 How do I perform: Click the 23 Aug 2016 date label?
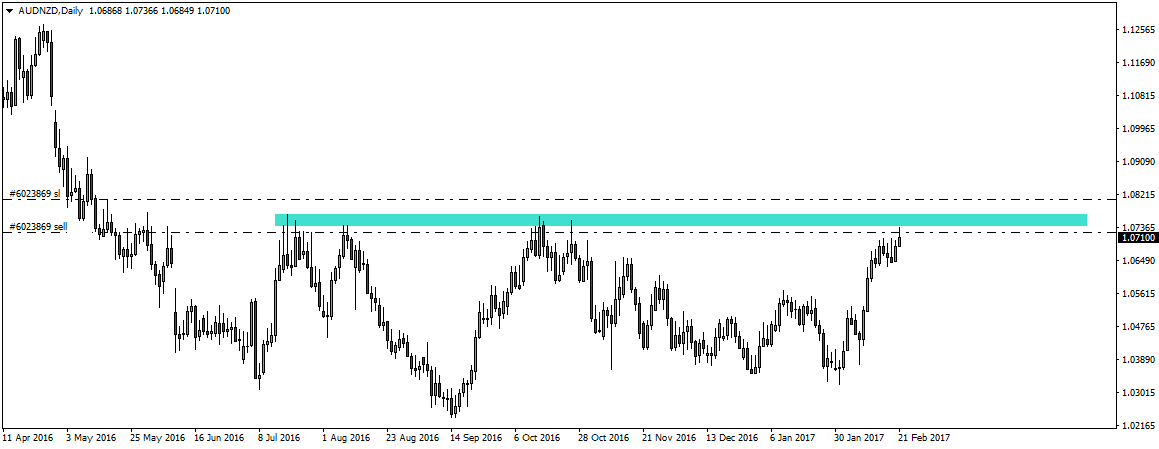pyautogui.click(x=413, y=438)
